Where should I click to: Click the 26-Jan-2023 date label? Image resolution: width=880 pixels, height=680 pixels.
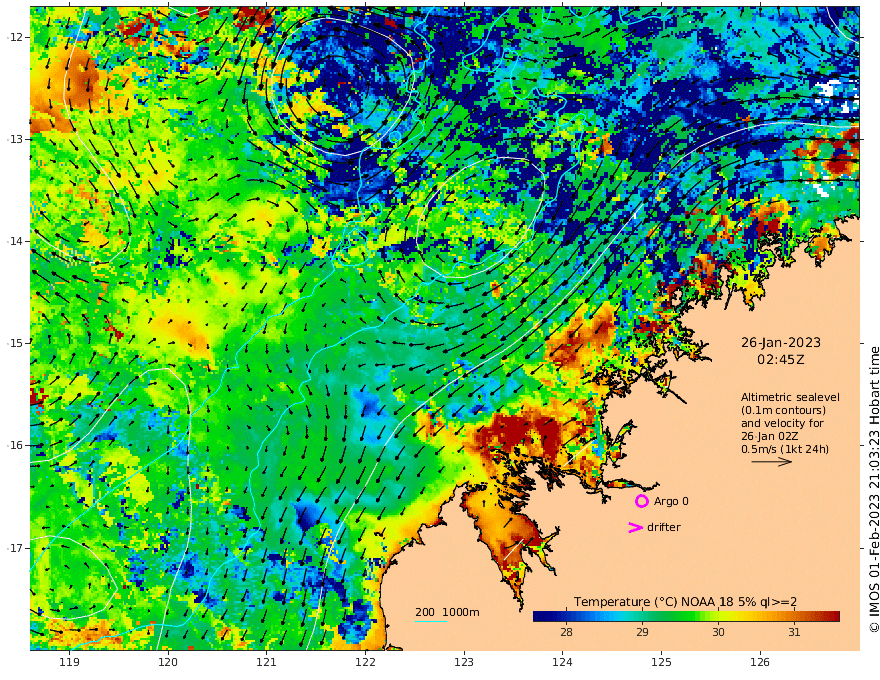tap(781, 342)
